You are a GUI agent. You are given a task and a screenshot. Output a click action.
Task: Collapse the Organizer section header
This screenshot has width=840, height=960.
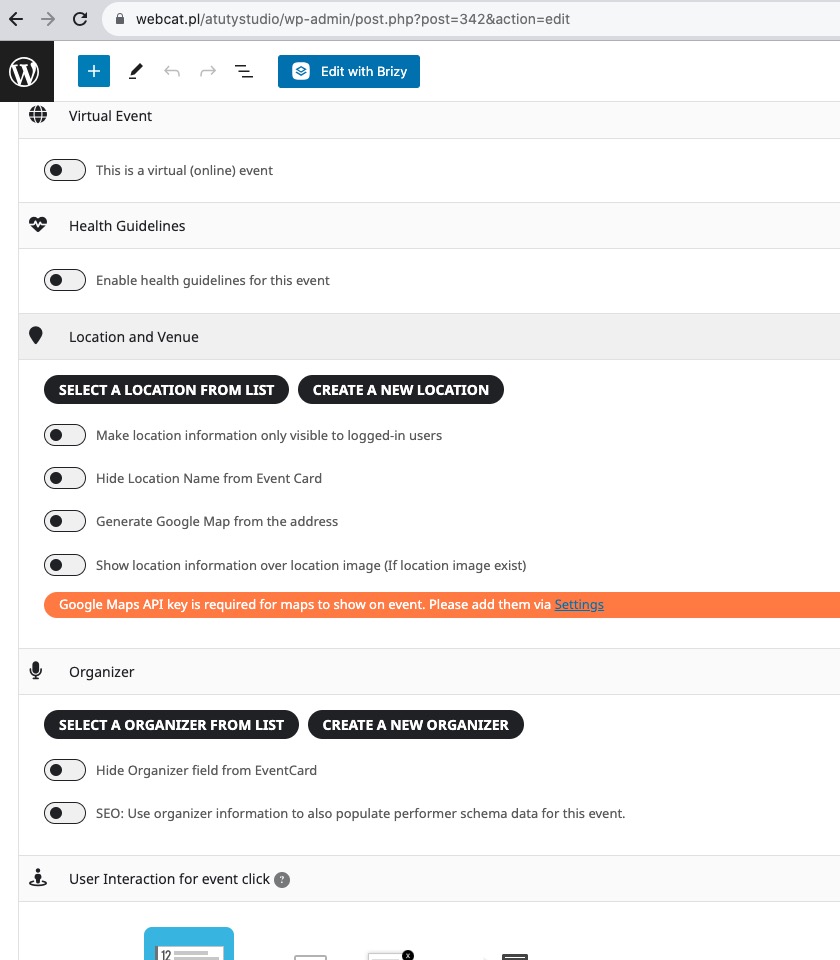[429, 672]
